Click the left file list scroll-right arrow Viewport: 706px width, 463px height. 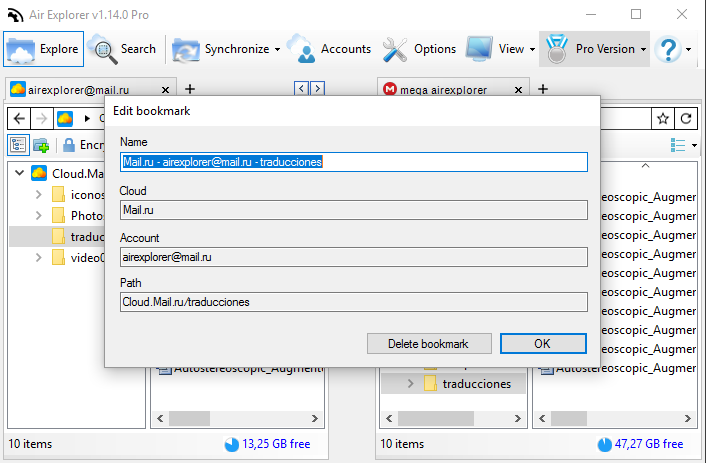coord(315,418)
